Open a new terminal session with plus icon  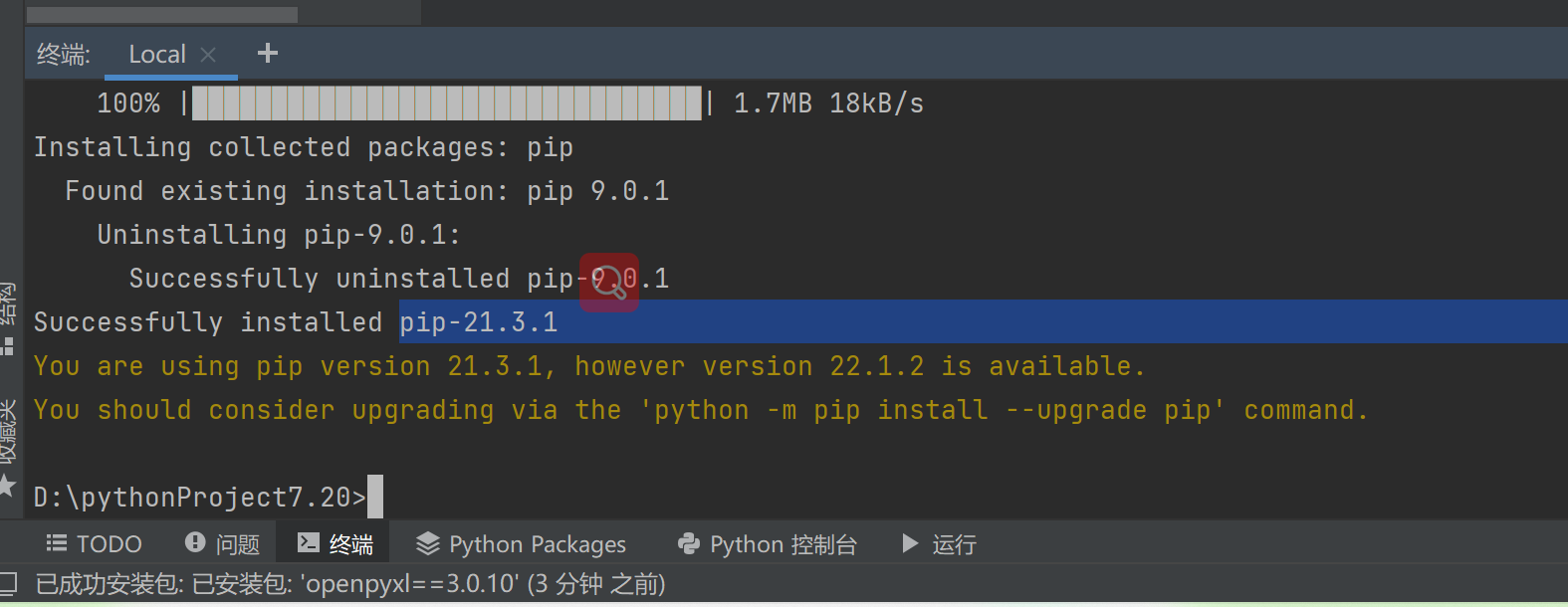pos(267,54)
